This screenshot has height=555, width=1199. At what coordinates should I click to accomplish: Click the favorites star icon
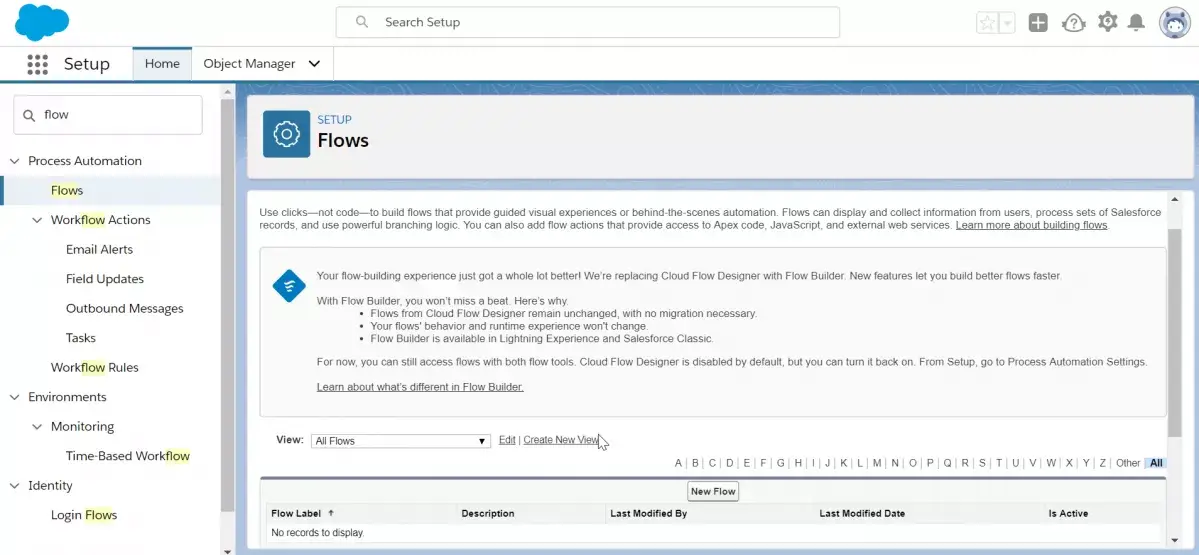point(987,23)
